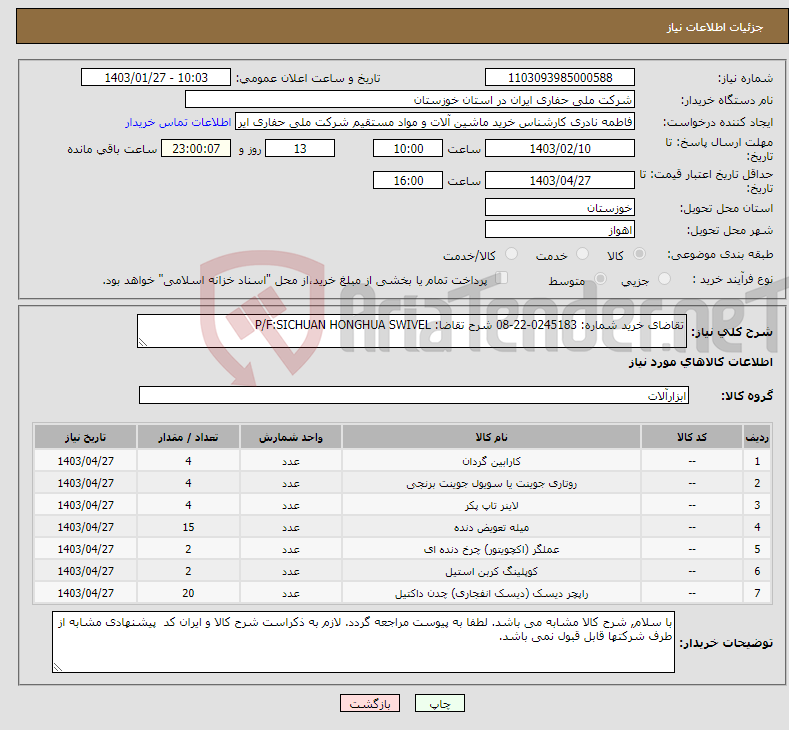This screenshot has height=730, width=789.
Task: Click the request creator name field
Action: 435,122
